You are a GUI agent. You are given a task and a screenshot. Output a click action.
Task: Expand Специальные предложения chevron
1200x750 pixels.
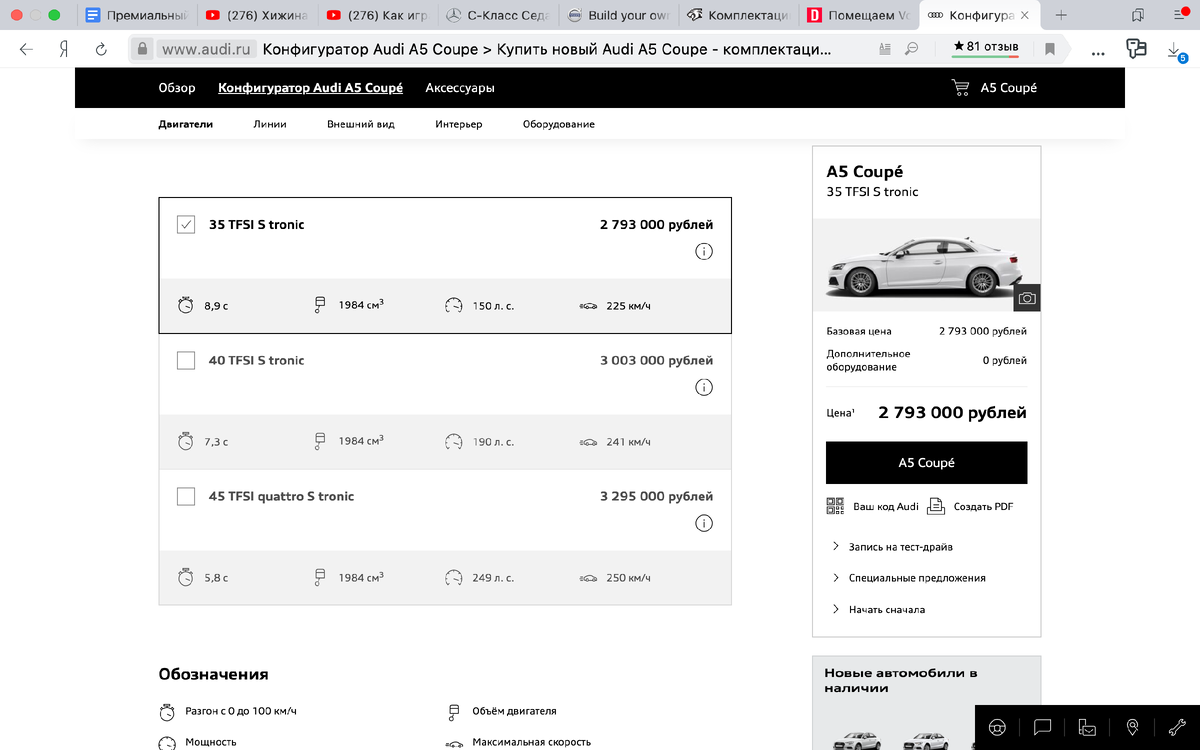pyautogui.click(x=835, y=578)
